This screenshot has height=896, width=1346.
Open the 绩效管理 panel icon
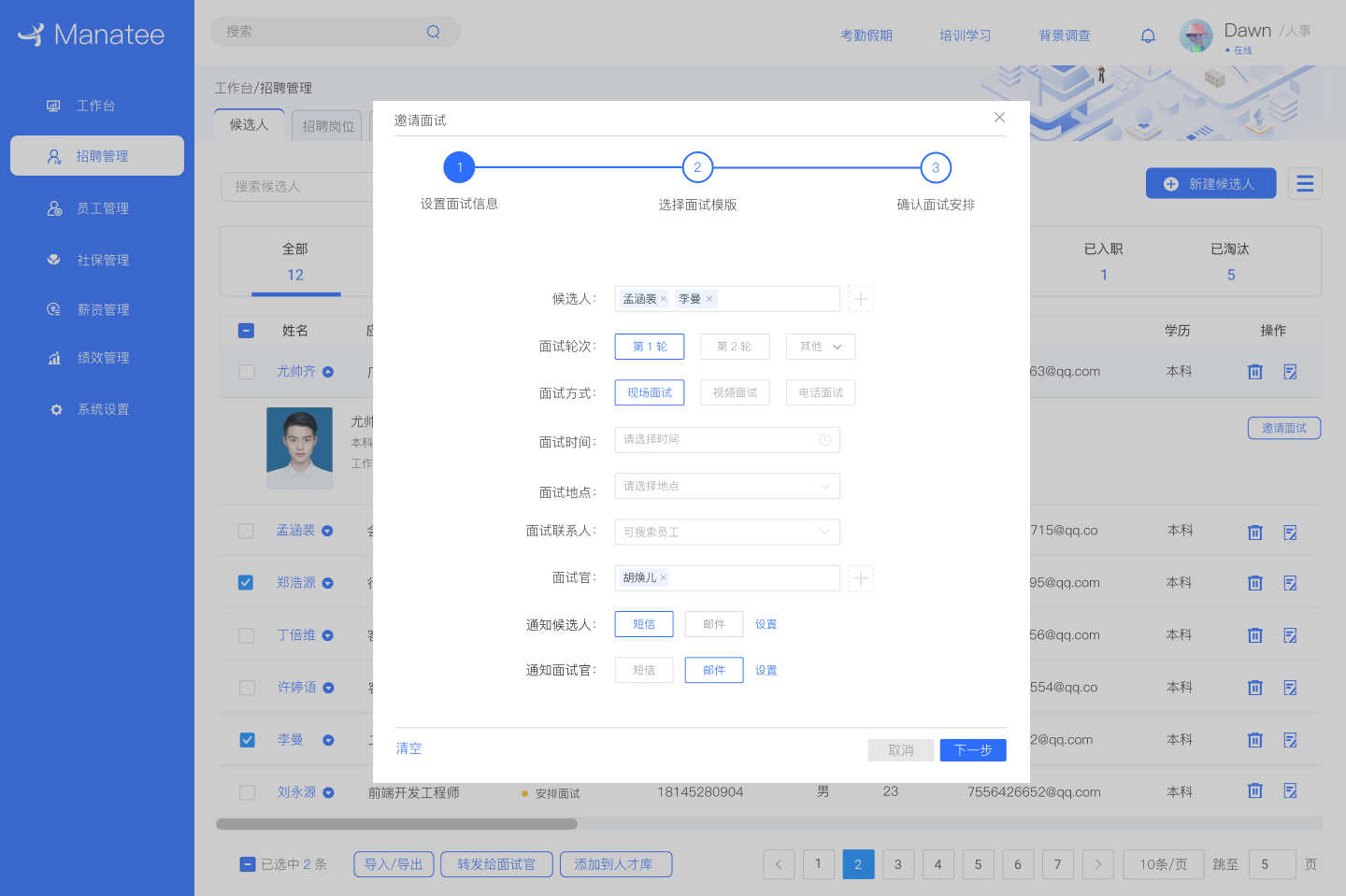(53, 357)
